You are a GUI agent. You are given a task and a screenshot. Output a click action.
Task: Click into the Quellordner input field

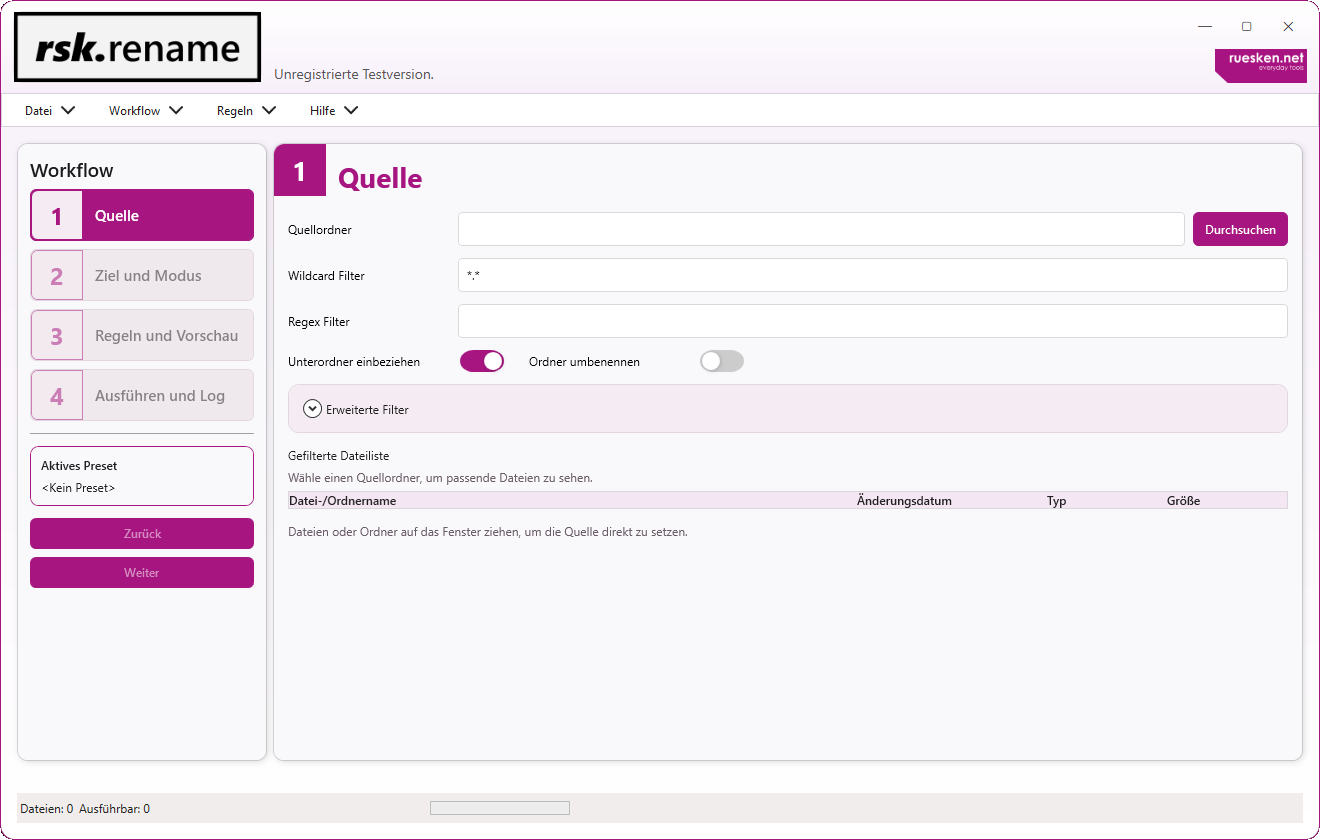820,229
